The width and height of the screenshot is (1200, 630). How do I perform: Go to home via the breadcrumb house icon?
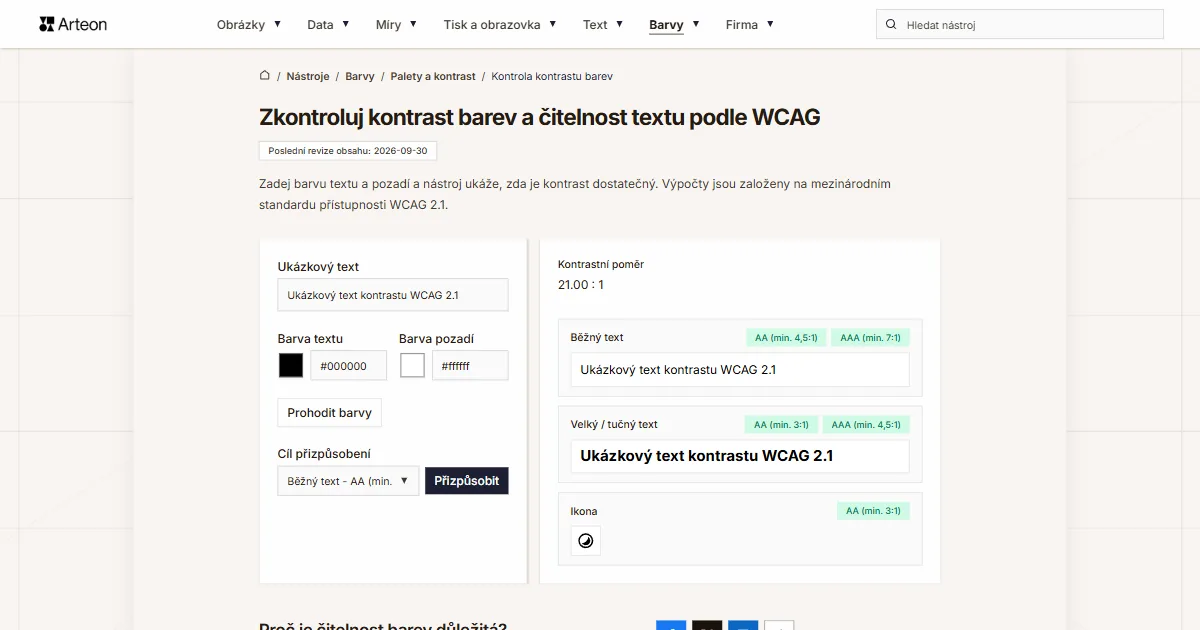click(x=265, y=76)
